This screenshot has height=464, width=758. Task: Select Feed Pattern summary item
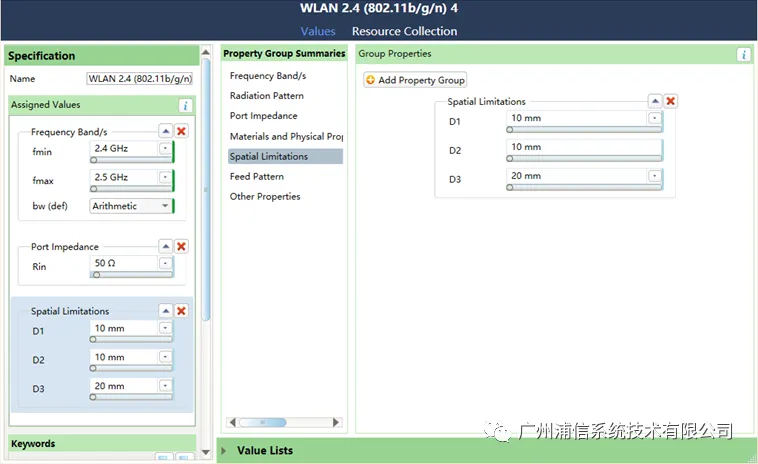tap(285, 176)
